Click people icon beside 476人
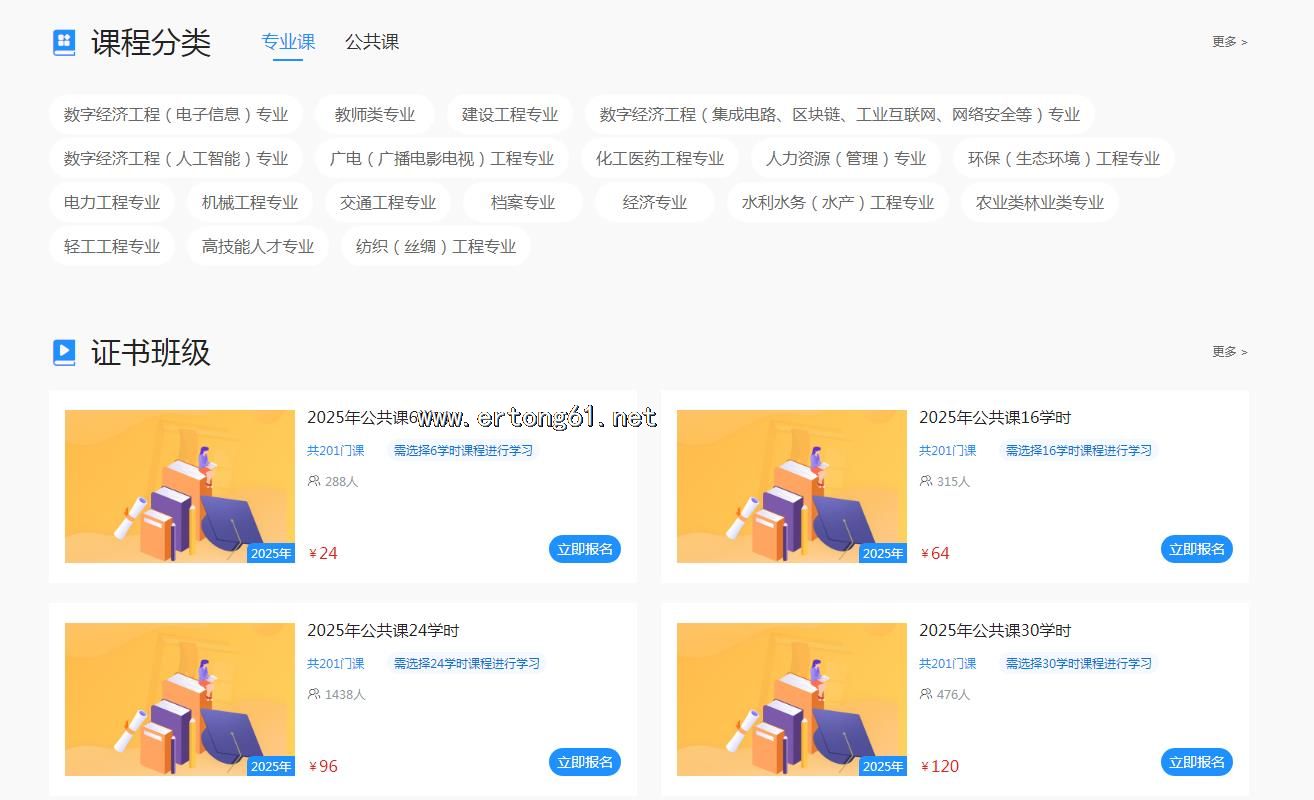The height and width of the screenshot is (800, 1314). [926, 694]
